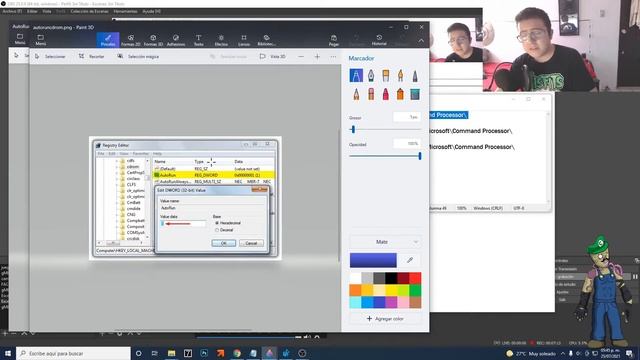Open the current blue color picker
Screen dimensions: 640x360
coord(373,260)
